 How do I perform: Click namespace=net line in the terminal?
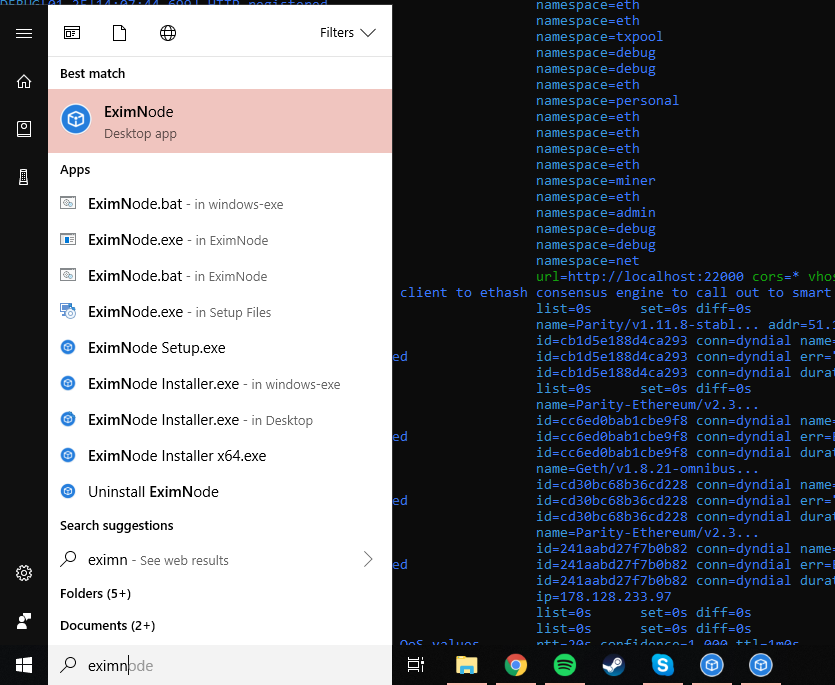coord(587,260)
